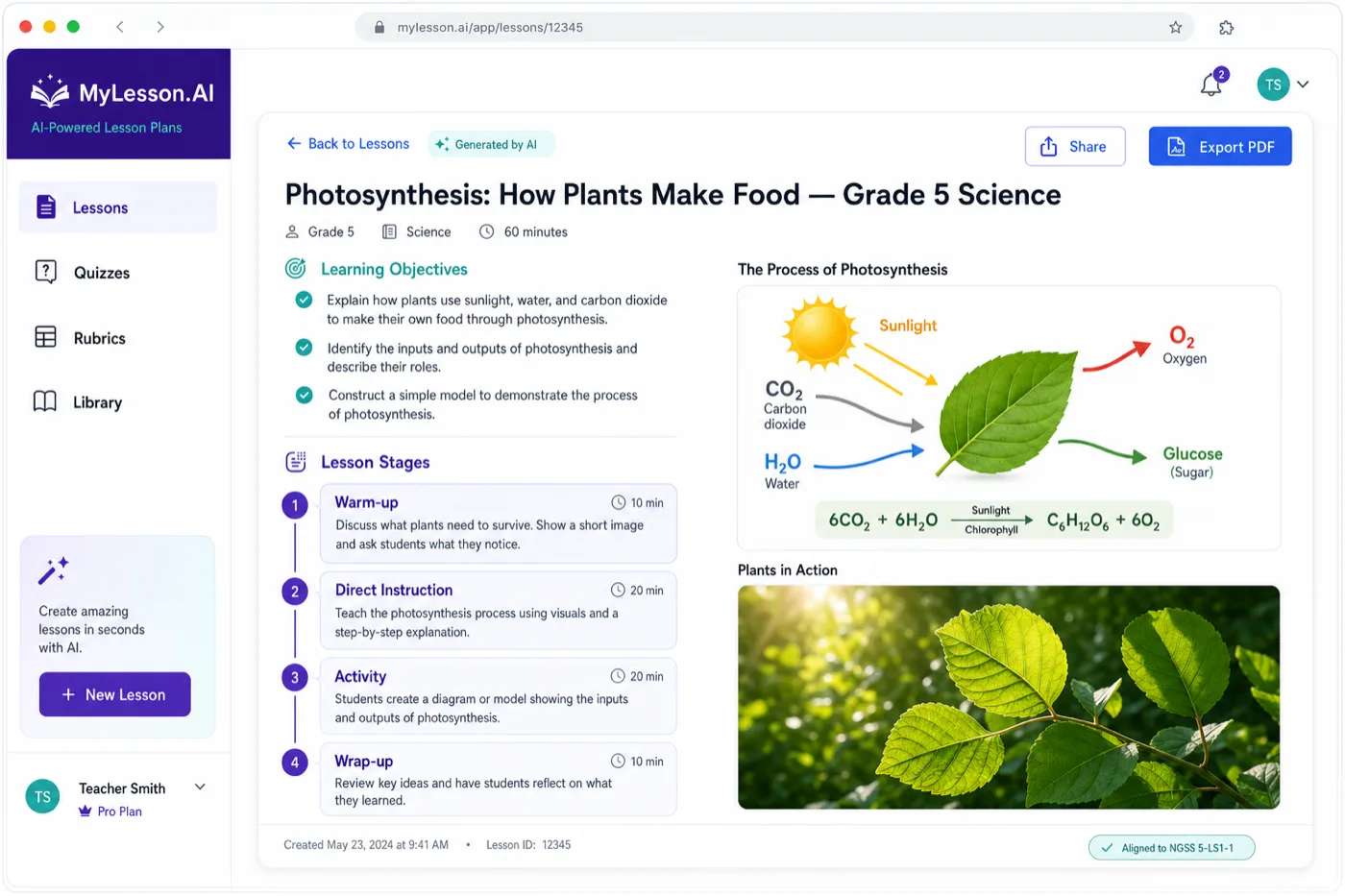Open the Wrap-up stage card
1345x896 pixels.
coord(499,779)
